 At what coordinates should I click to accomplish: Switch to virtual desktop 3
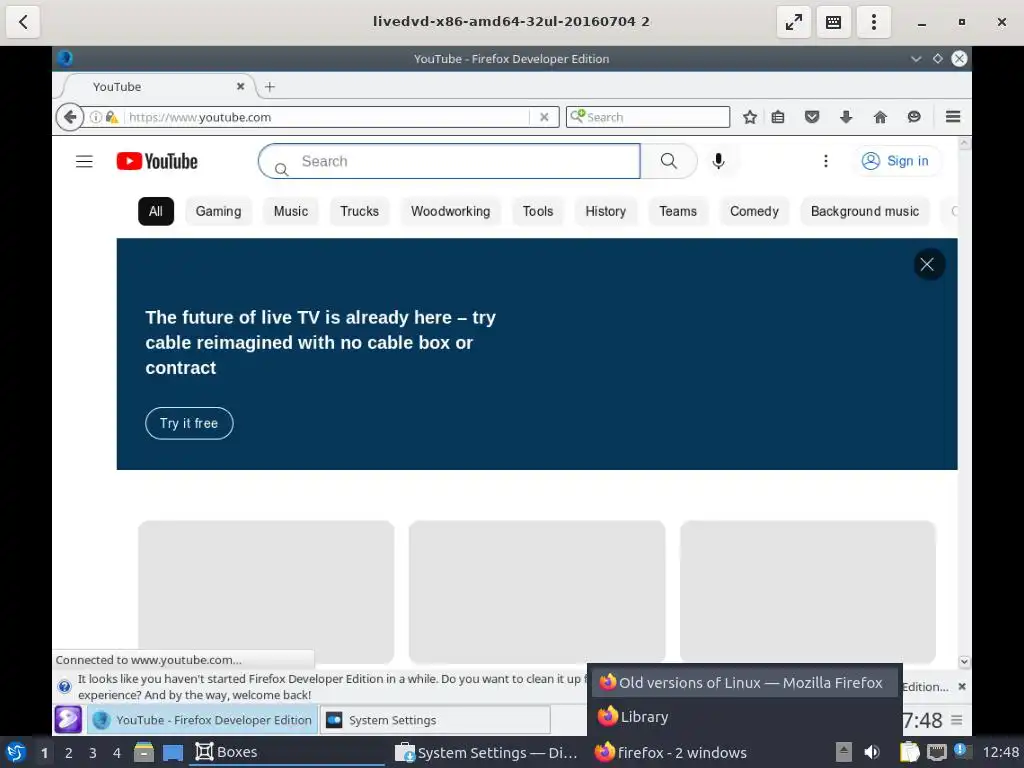[93, 753]
